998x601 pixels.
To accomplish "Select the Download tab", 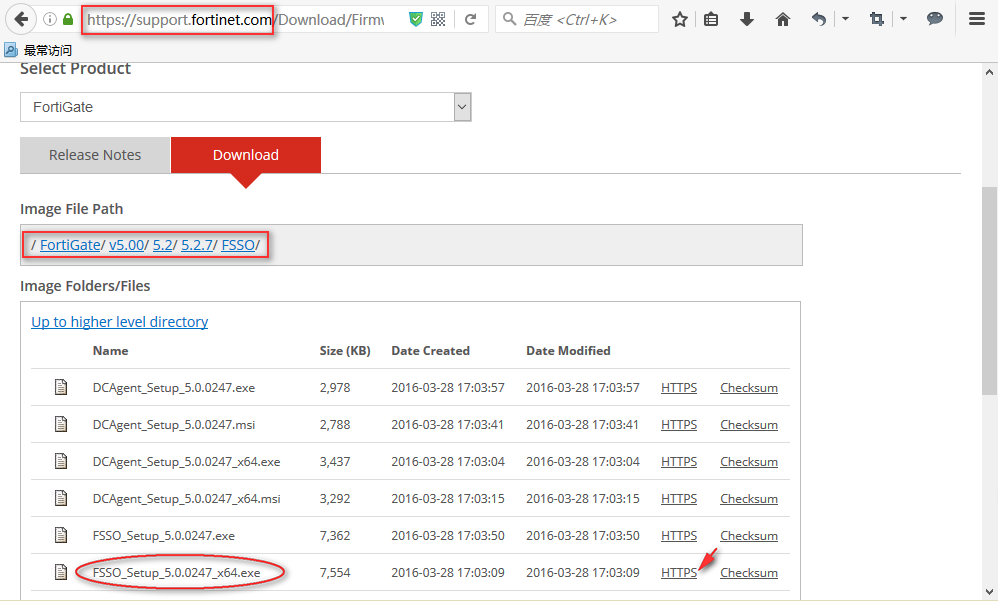I will coord(246,155).
